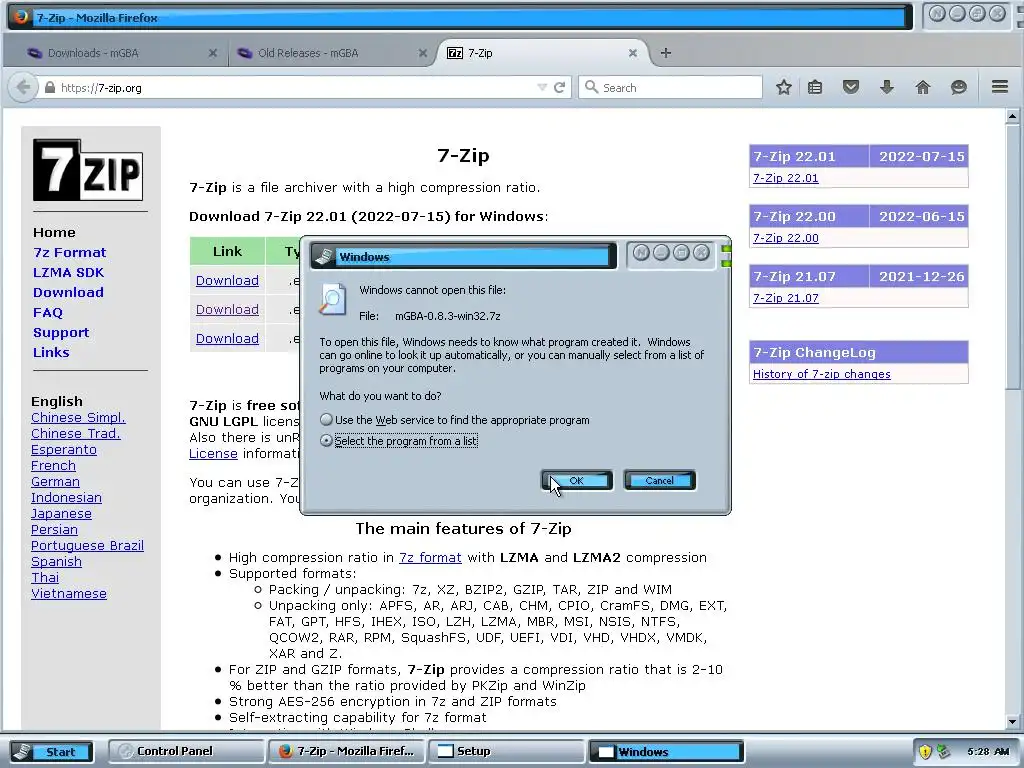The image size is (1024, 768).
Task: Switch language to Persian
Action: [54, 529]
